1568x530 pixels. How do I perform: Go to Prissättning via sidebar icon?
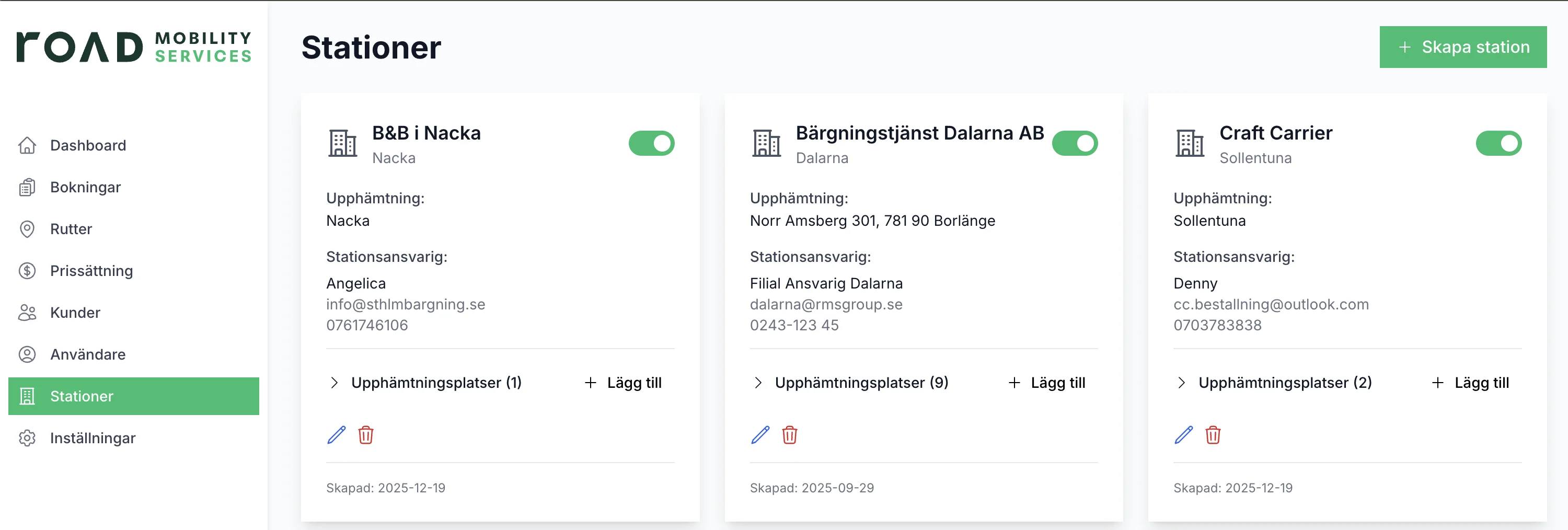91,271
